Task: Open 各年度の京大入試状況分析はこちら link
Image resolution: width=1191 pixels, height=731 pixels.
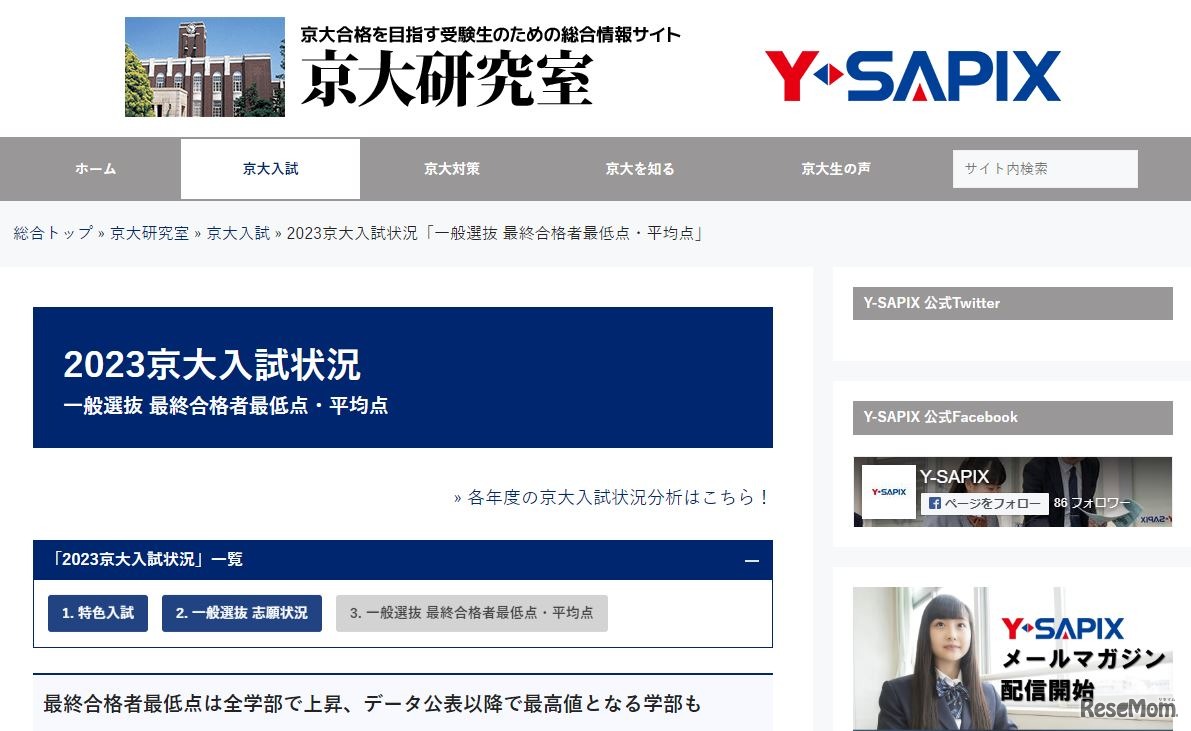Action: coord(618,497)
